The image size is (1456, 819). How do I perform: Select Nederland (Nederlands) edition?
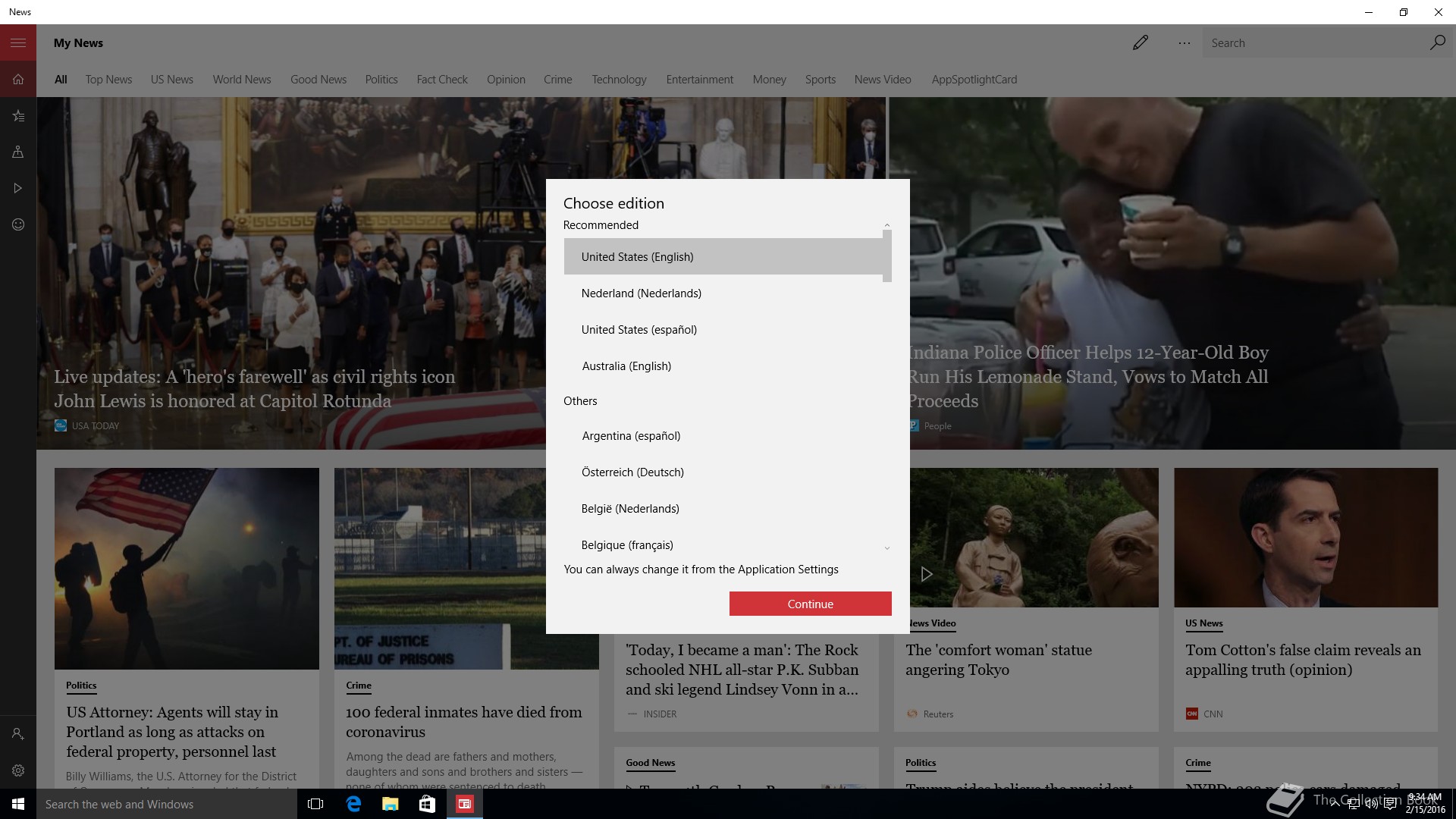[723, 293]
